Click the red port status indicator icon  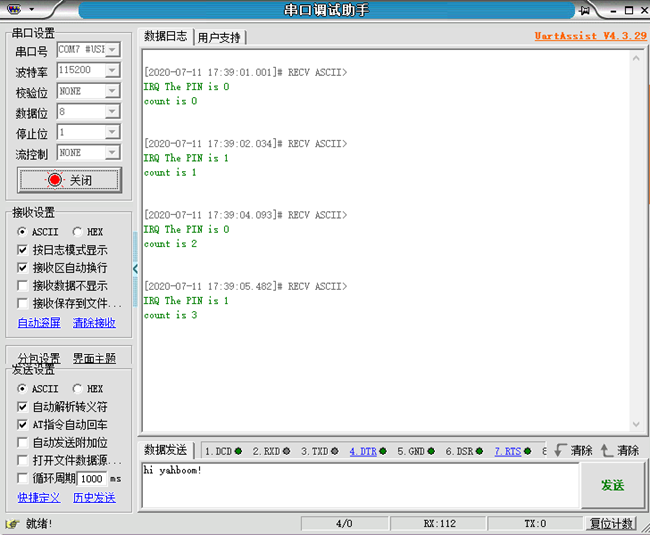(55, 180)
